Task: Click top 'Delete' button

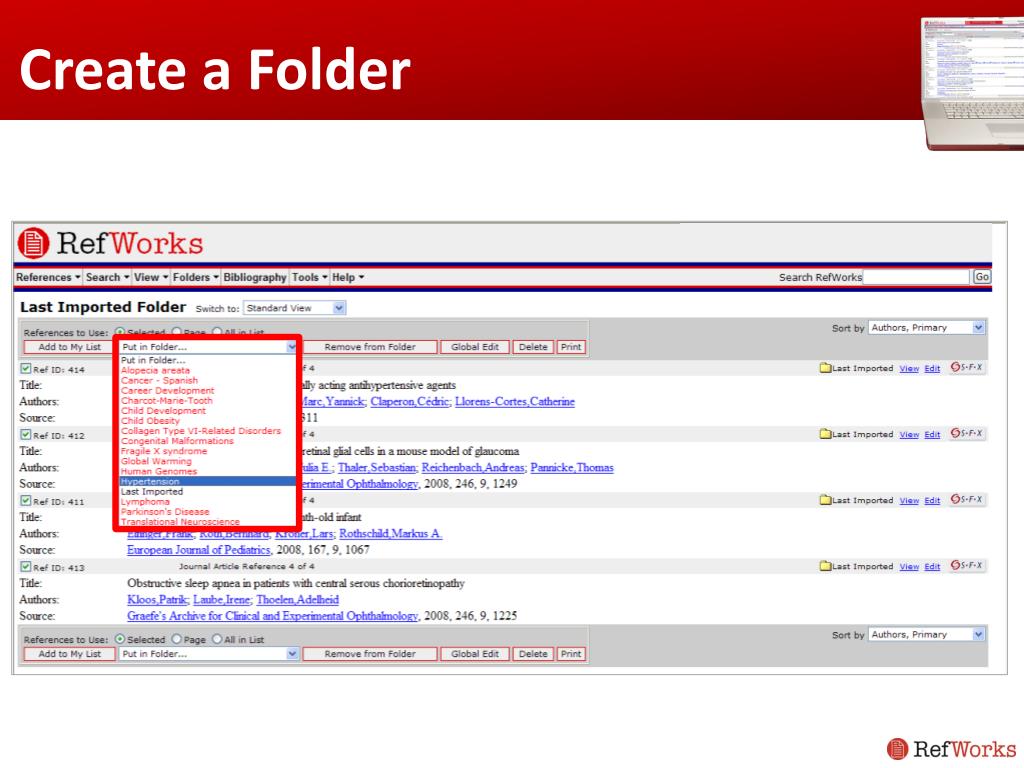Action: pos(533,347)
